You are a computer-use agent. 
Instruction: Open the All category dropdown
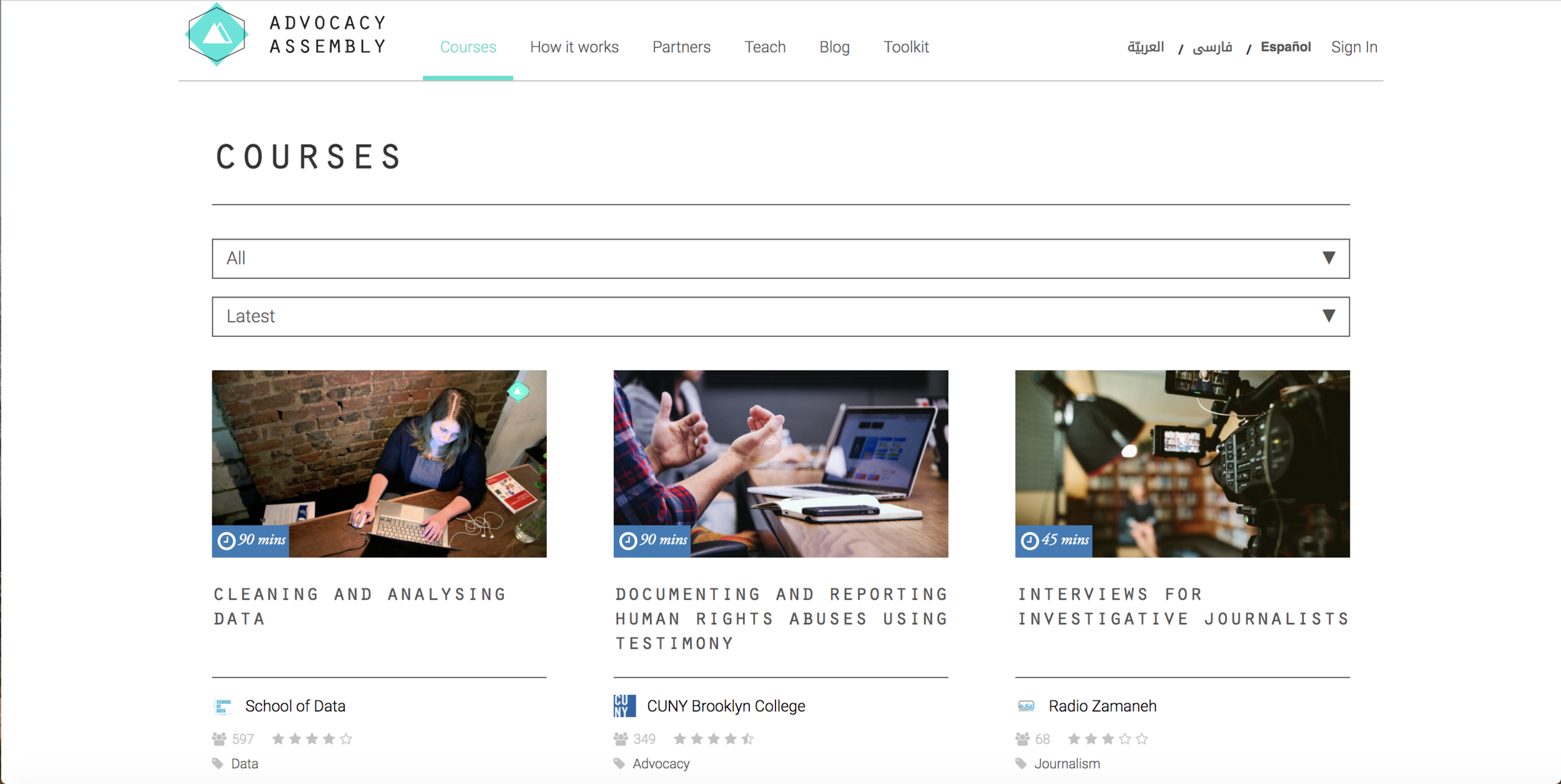pyautogui.click(x=780, y=258)
